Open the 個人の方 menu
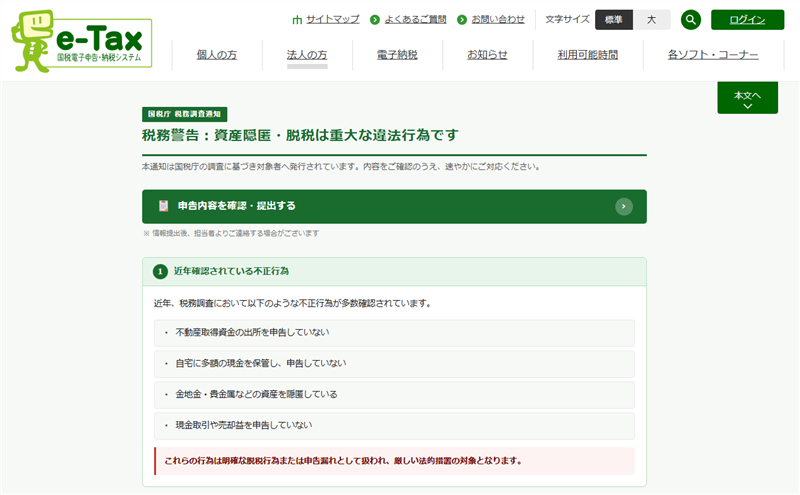The width and height of the screenshot is (800, 495). click(217, 55)
